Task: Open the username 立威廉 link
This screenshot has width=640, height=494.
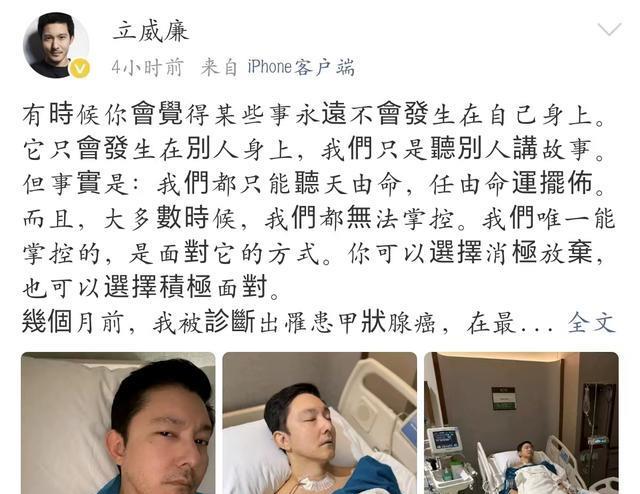Action: tap(151, 31)
